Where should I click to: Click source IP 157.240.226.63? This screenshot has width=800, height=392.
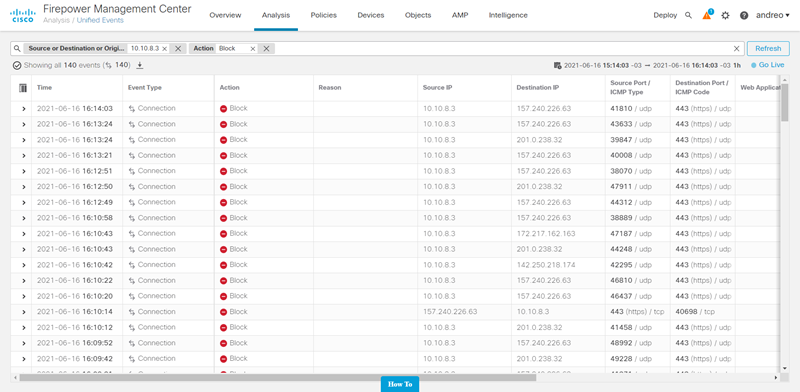[450, 312]
